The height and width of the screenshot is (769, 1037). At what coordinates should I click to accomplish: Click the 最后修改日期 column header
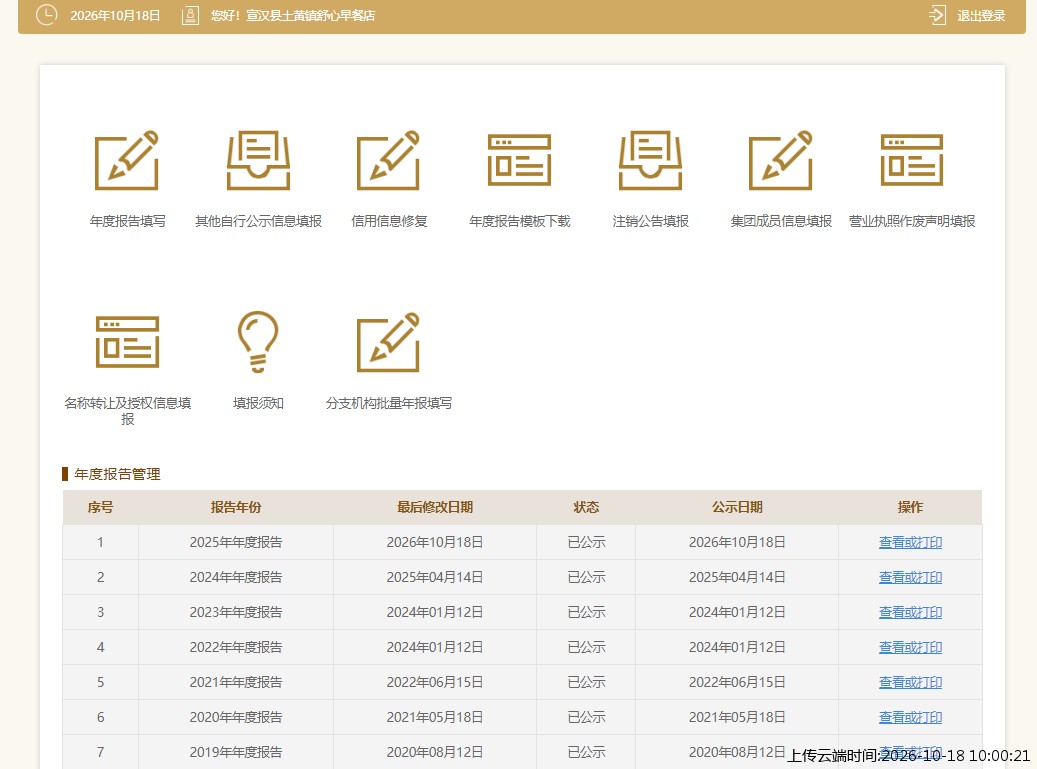coord(435,507)
